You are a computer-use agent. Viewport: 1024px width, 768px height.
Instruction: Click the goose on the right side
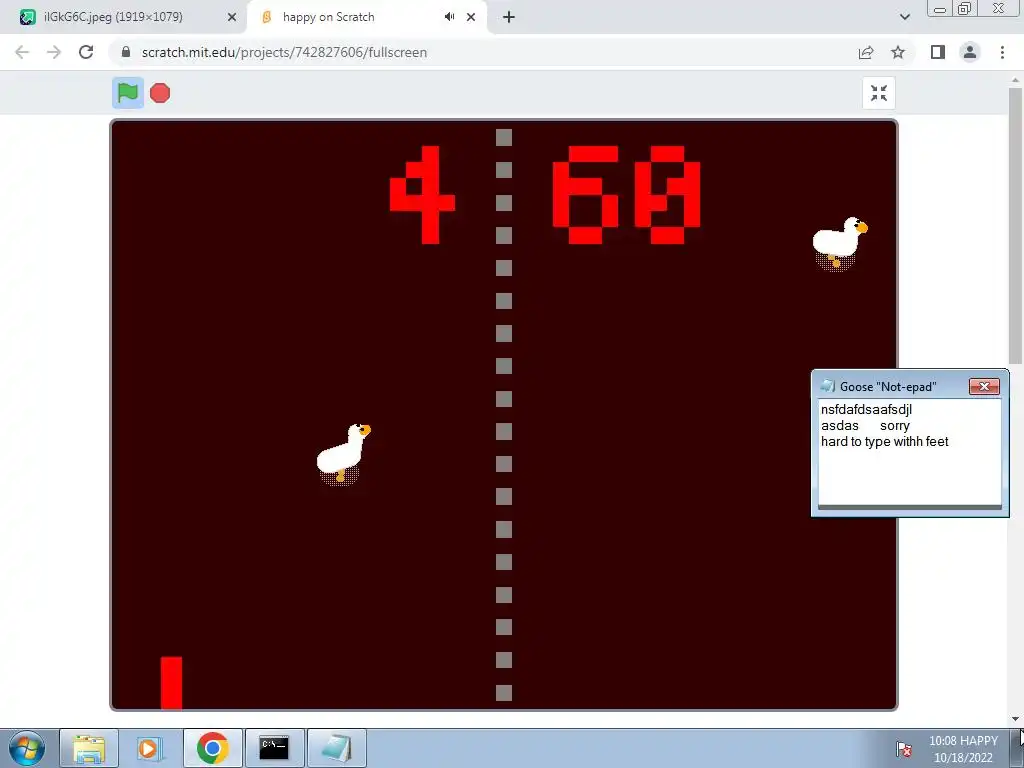(x=839, y=243)
